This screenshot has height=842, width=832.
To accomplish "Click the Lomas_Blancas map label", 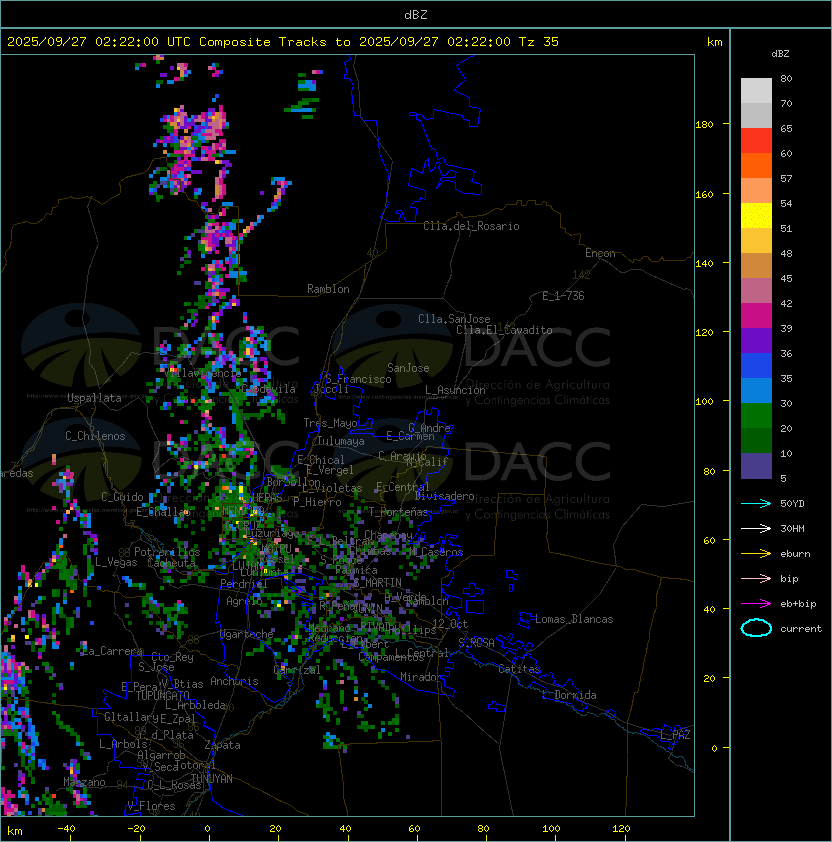I will (x=574, y=619).
